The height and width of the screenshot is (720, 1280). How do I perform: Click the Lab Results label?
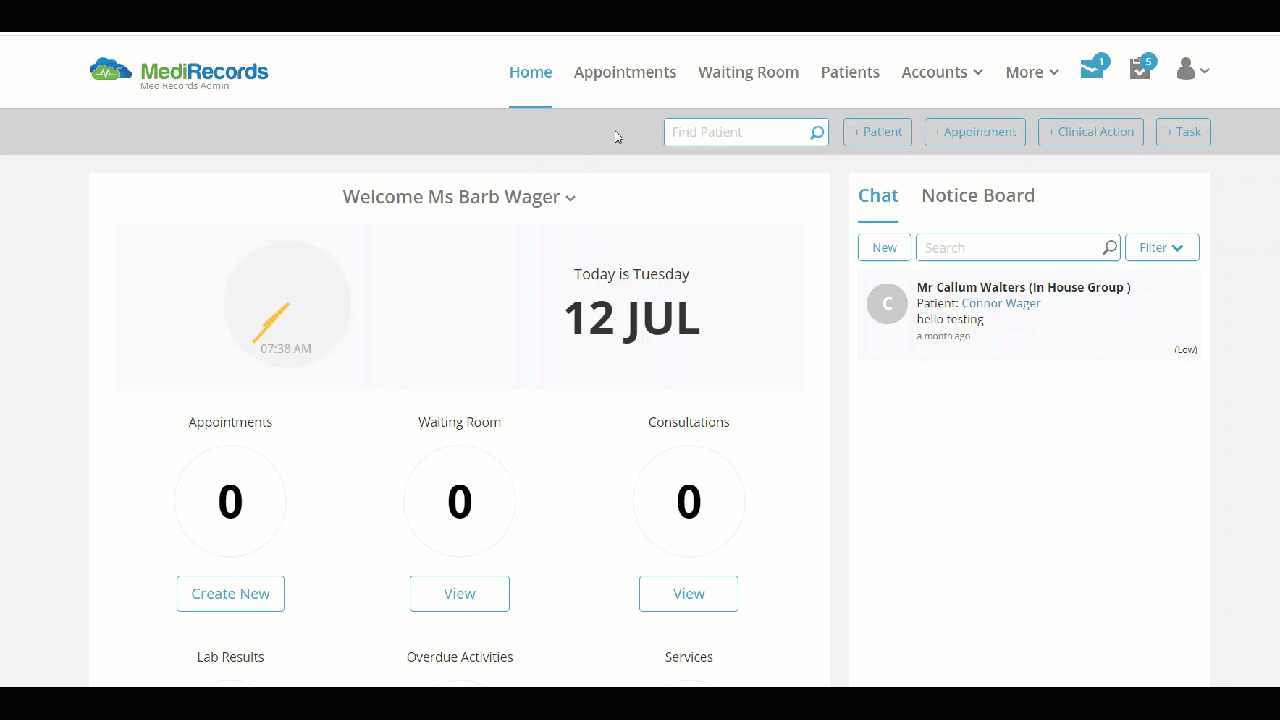(x=231, y=657)
